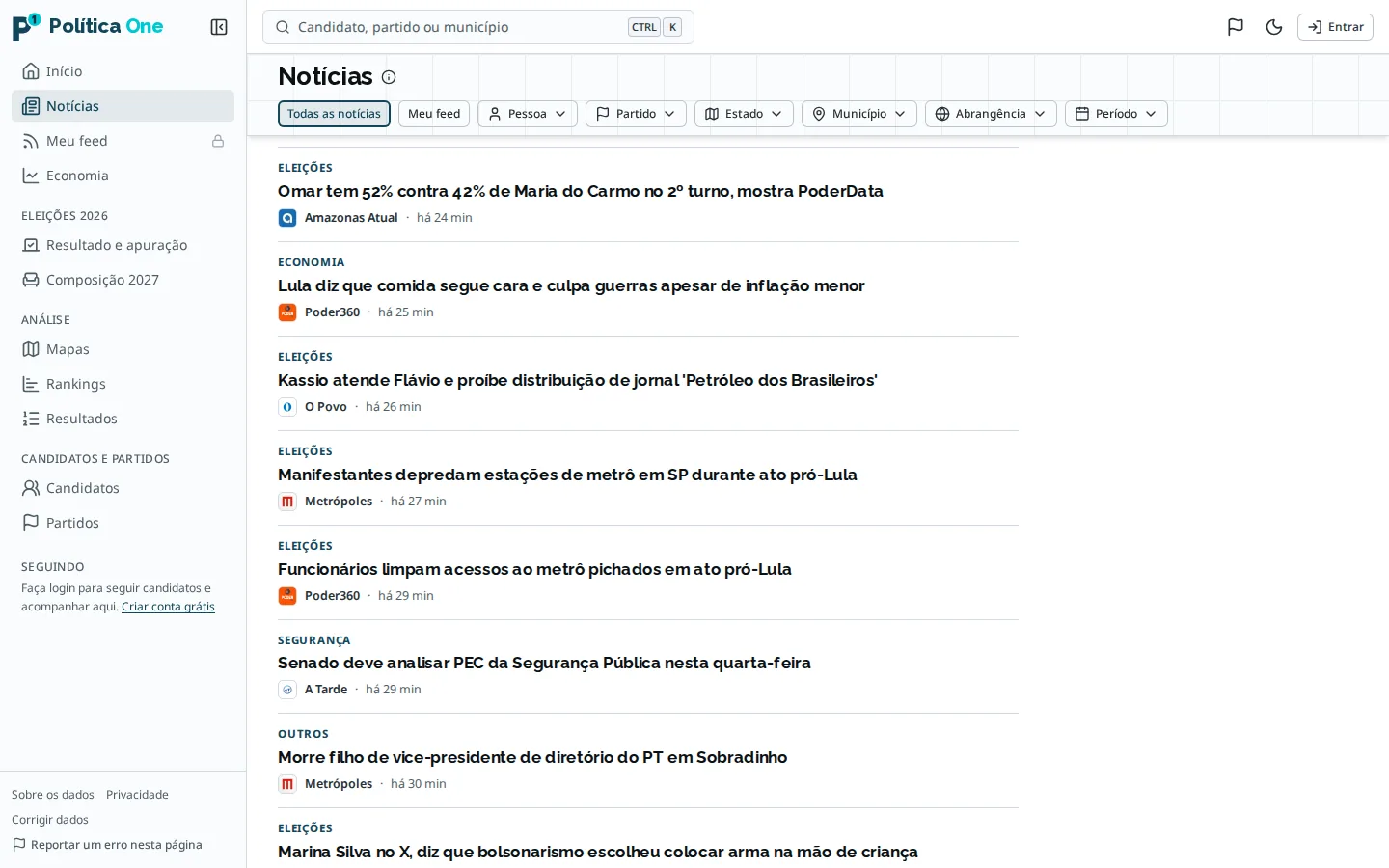Open Senado PEC da Segurança Pública headline
This screenshot has height=868, width=1389.
(544, 663)
